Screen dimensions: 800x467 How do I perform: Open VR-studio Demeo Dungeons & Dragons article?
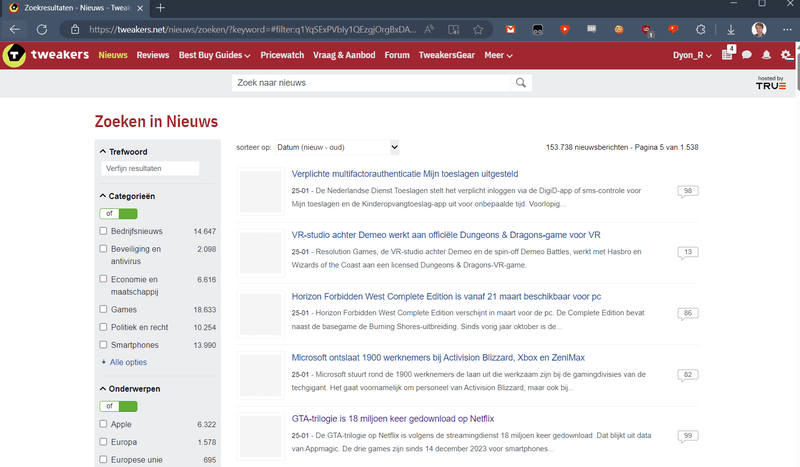[446, 235]
